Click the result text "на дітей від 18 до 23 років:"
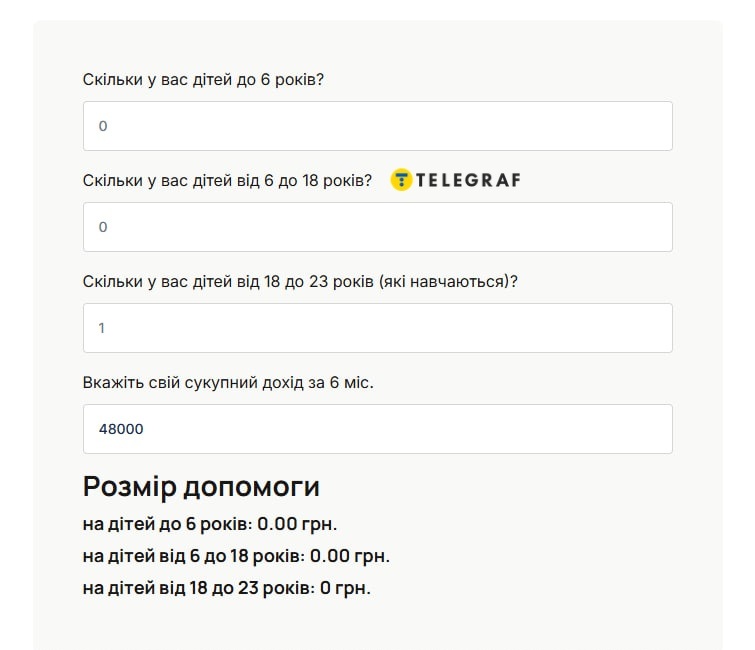This screenshot has height=650, width=755. [x=198, y=588]
